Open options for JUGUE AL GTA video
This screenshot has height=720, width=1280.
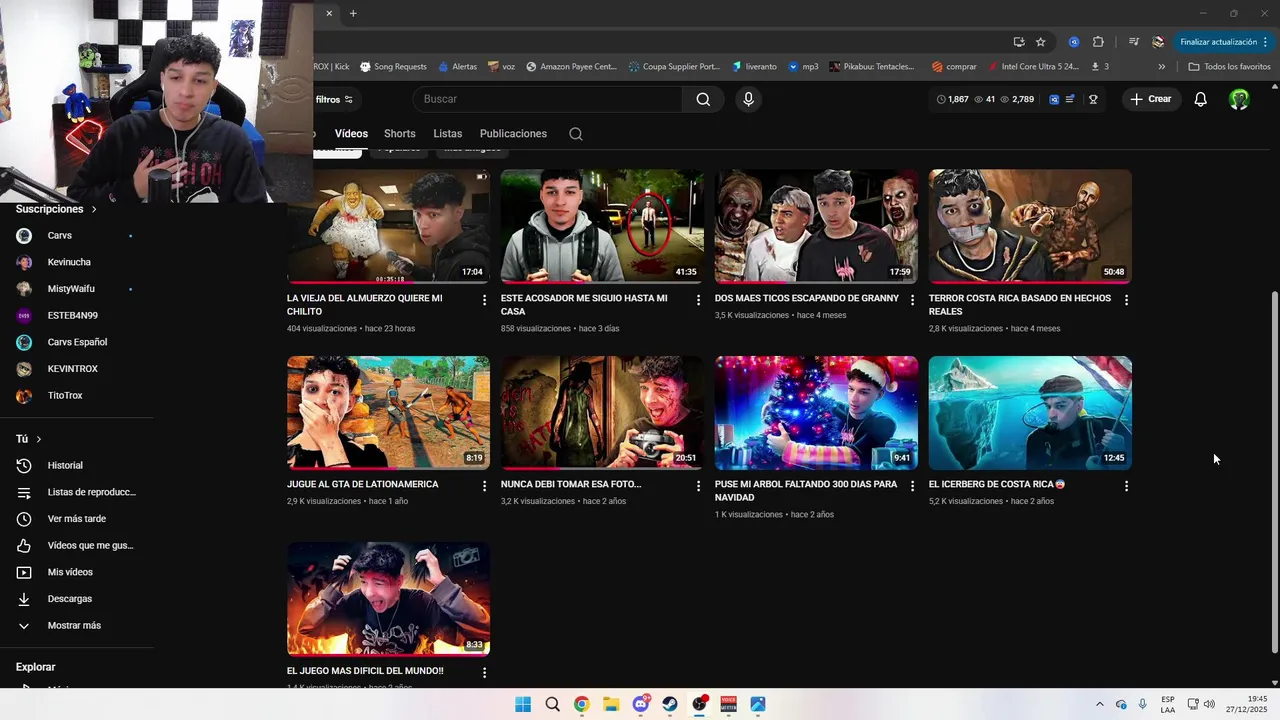[484, 486]
